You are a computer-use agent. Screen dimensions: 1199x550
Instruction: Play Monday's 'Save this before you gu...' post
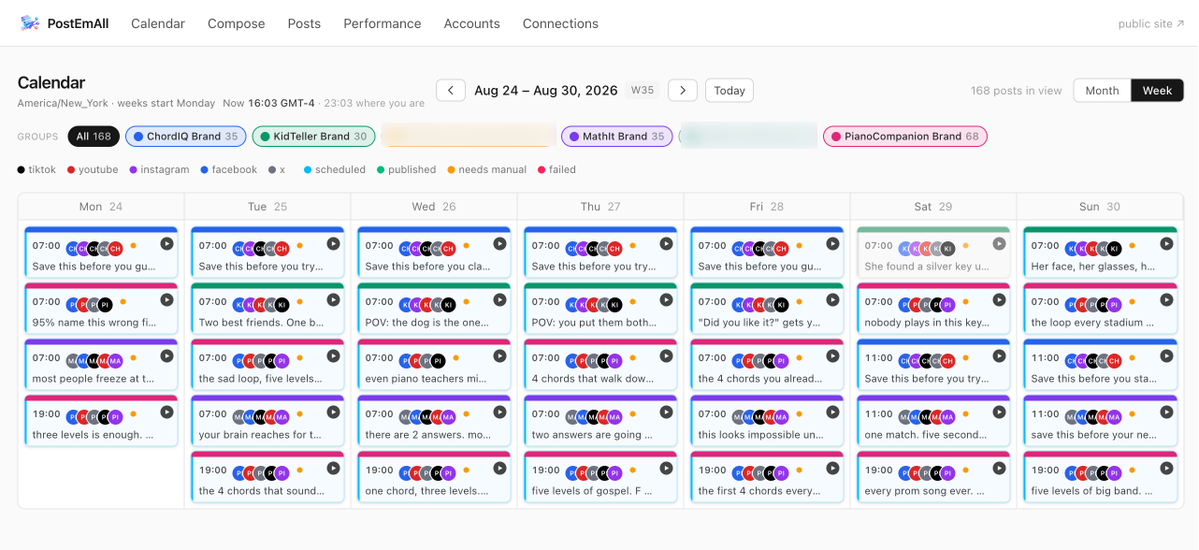click(x=167, y=243)
